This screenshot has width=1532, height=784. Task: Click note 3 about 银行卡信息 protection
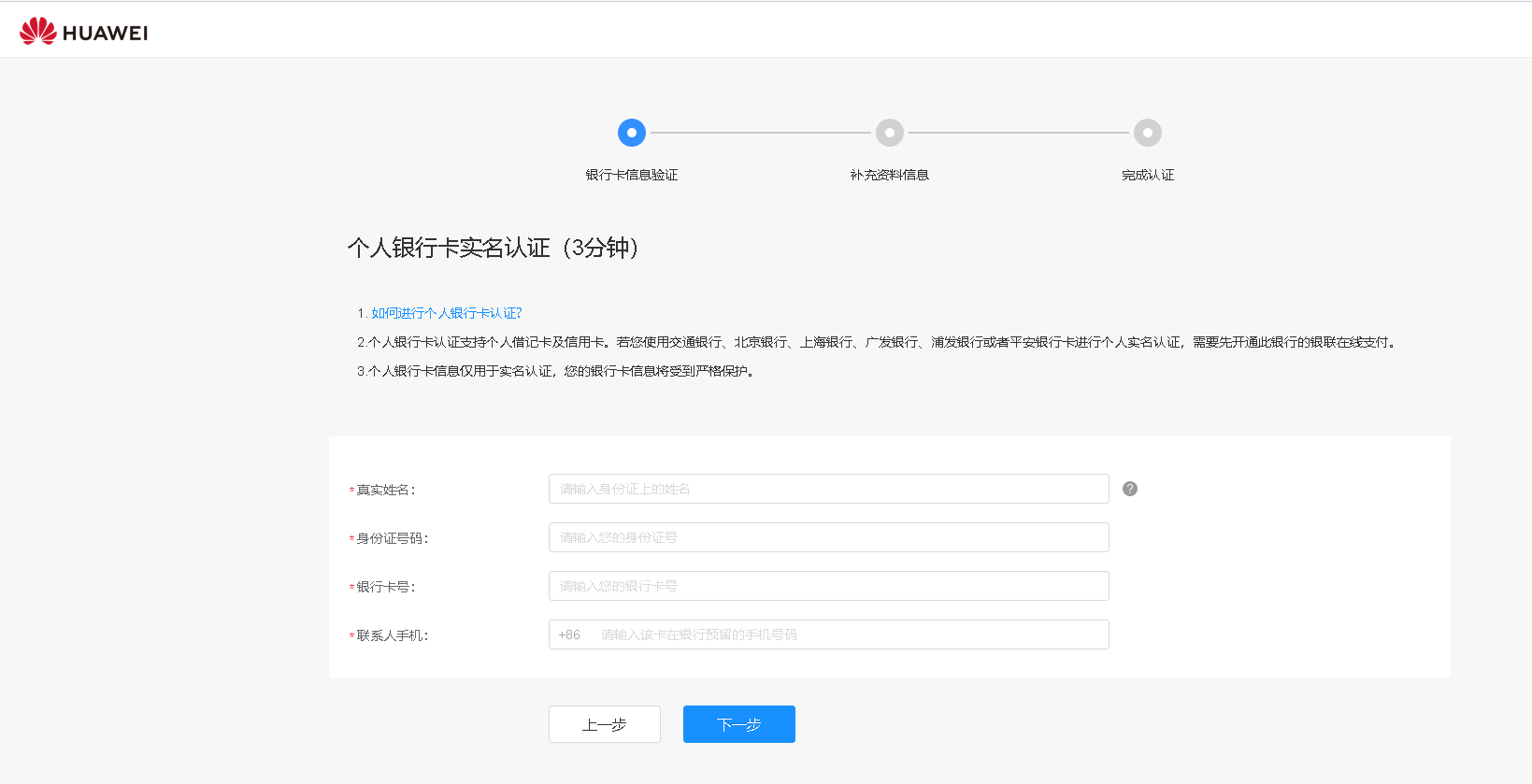coord(556,371)
